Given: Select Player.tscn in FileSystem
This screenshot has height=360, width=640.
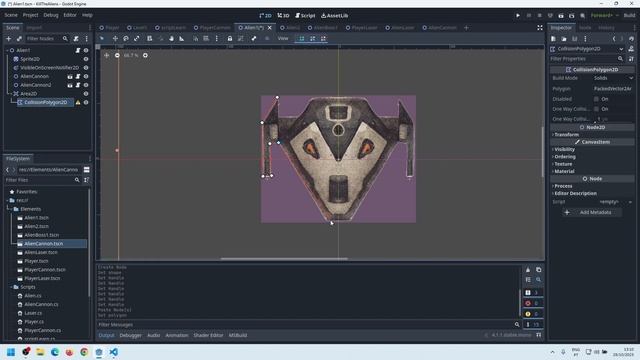Looking at the screenshot, I should (x=36, y=261).
